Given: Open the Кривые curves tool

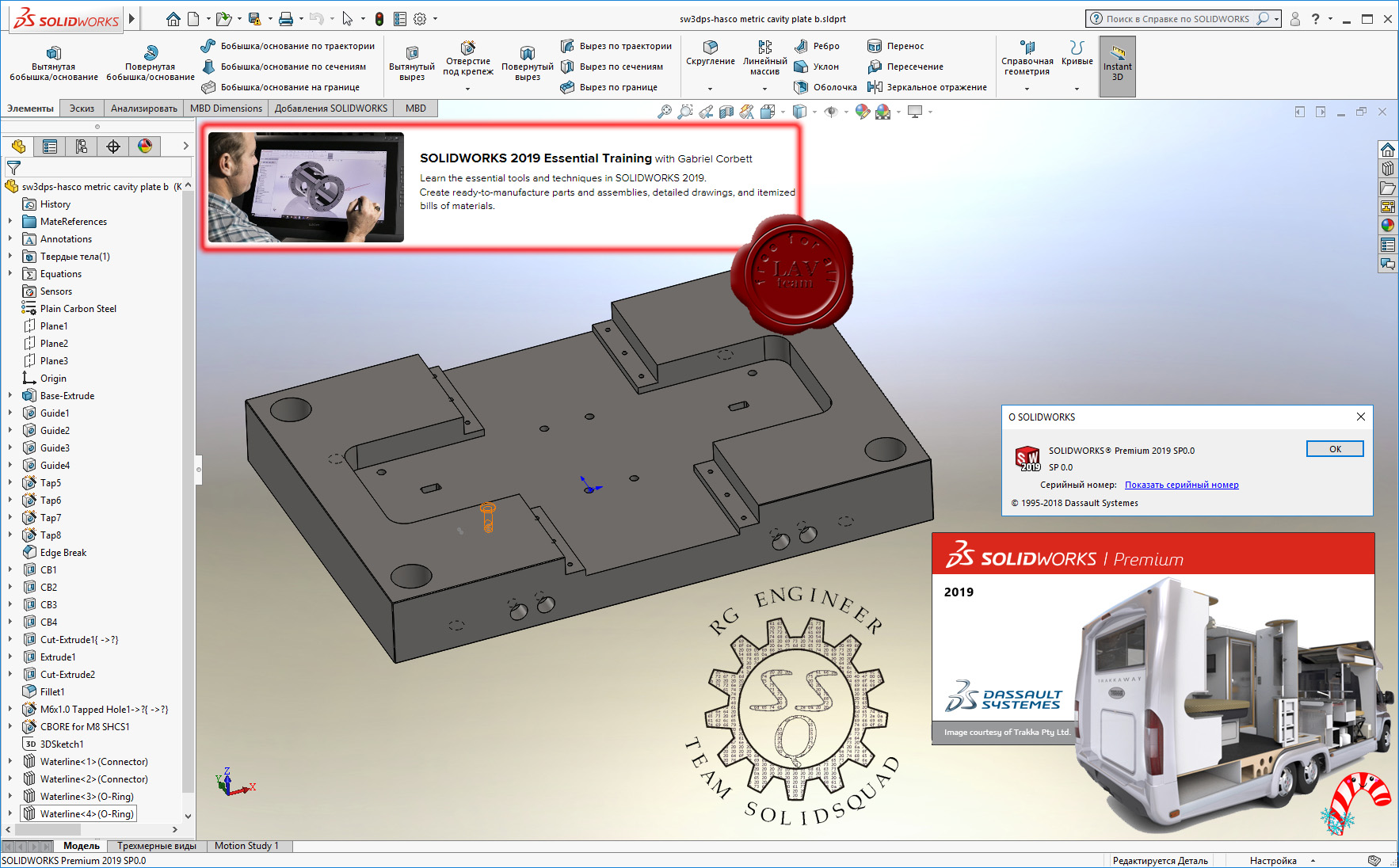Looking at the screenshot, I should (1077, 53).
